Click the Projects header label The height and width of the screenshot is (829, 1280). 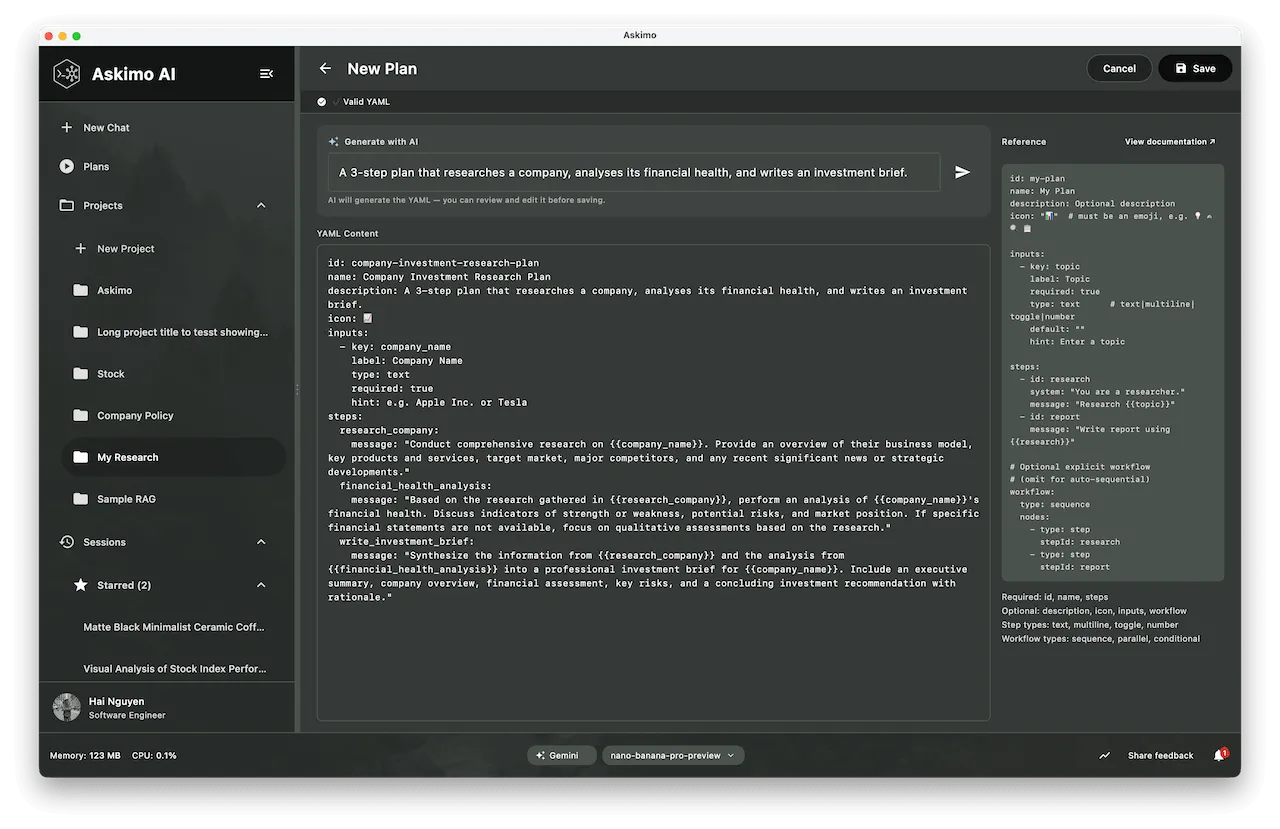(x=103, y=206)
